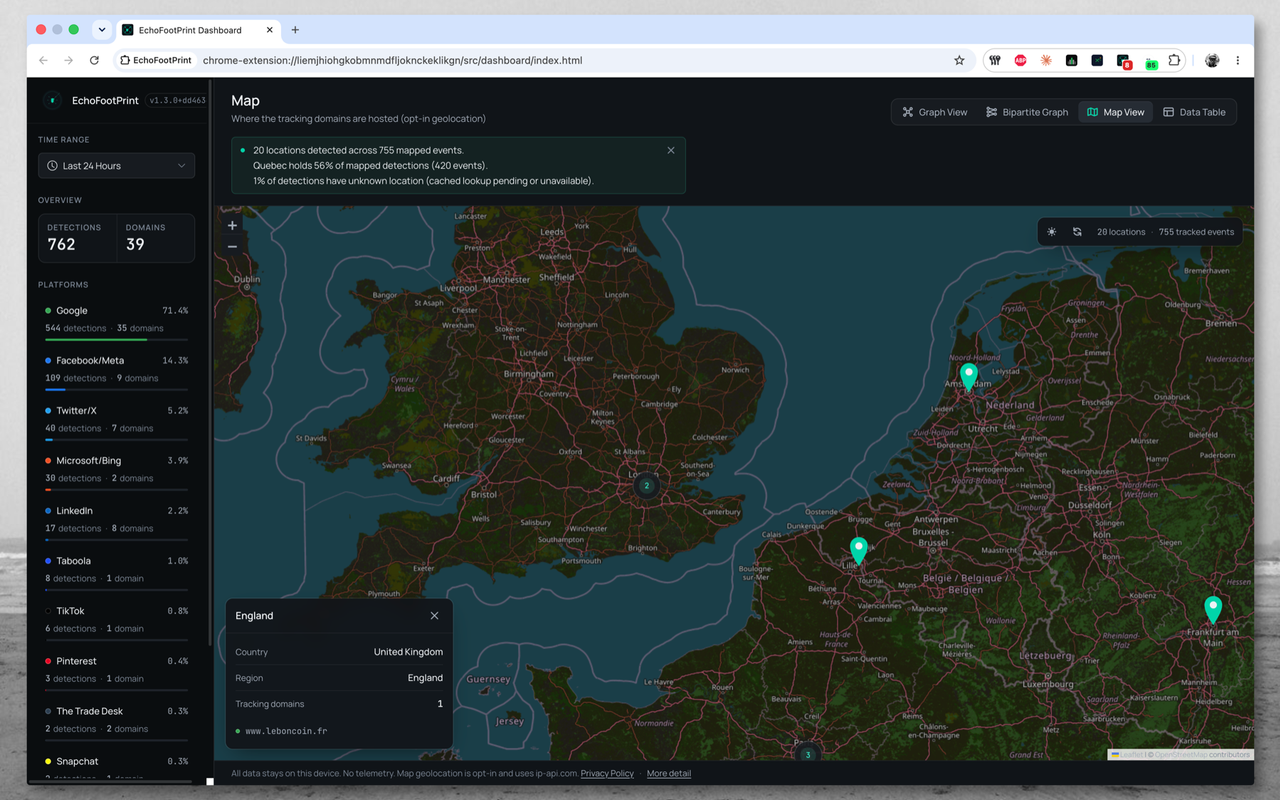1280x800 pixels.
Task: Reload the page
Action: [x=94, y=60]
